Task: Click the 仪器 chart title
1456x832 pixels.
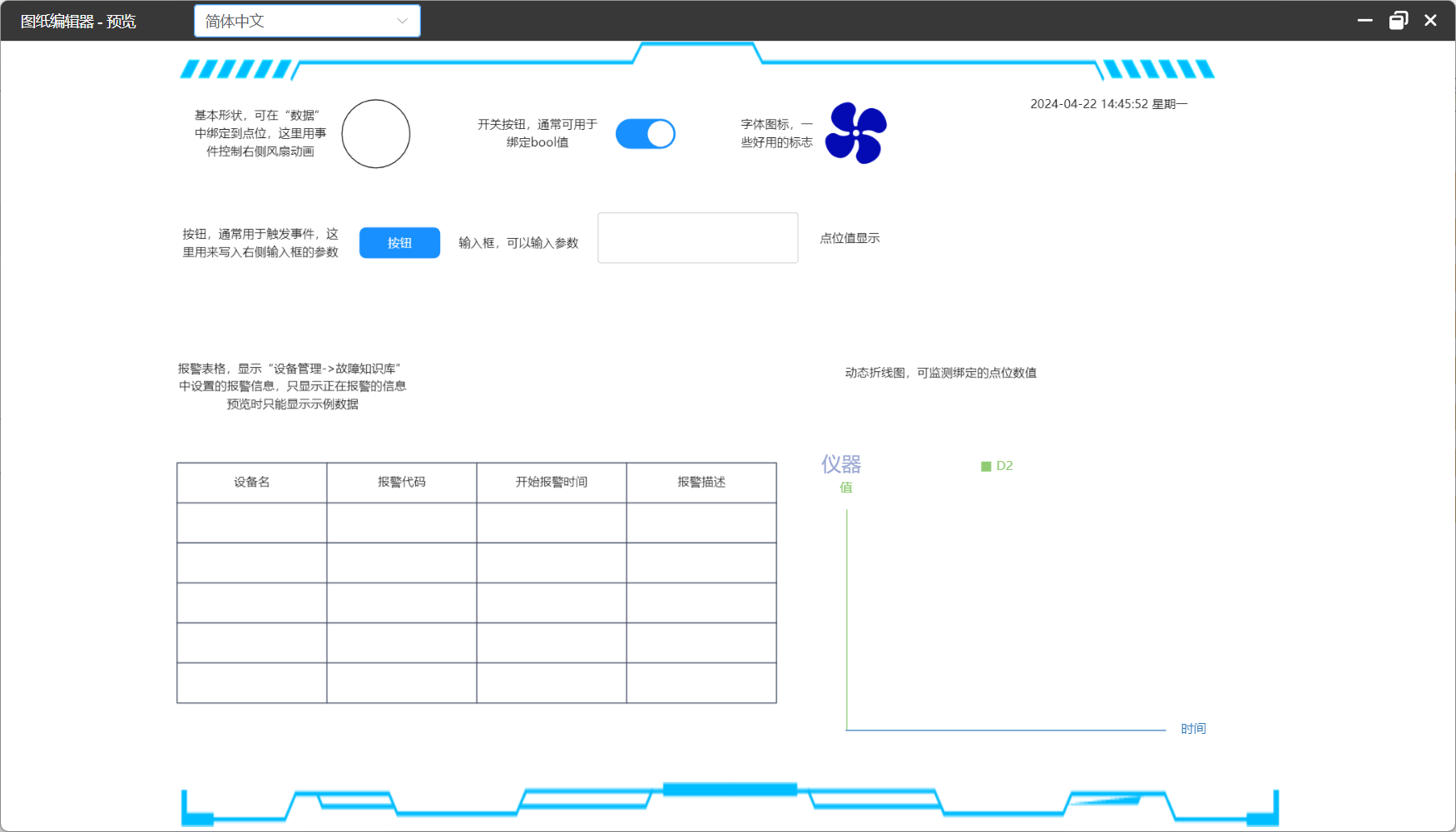Action: (x=841, y=464)
